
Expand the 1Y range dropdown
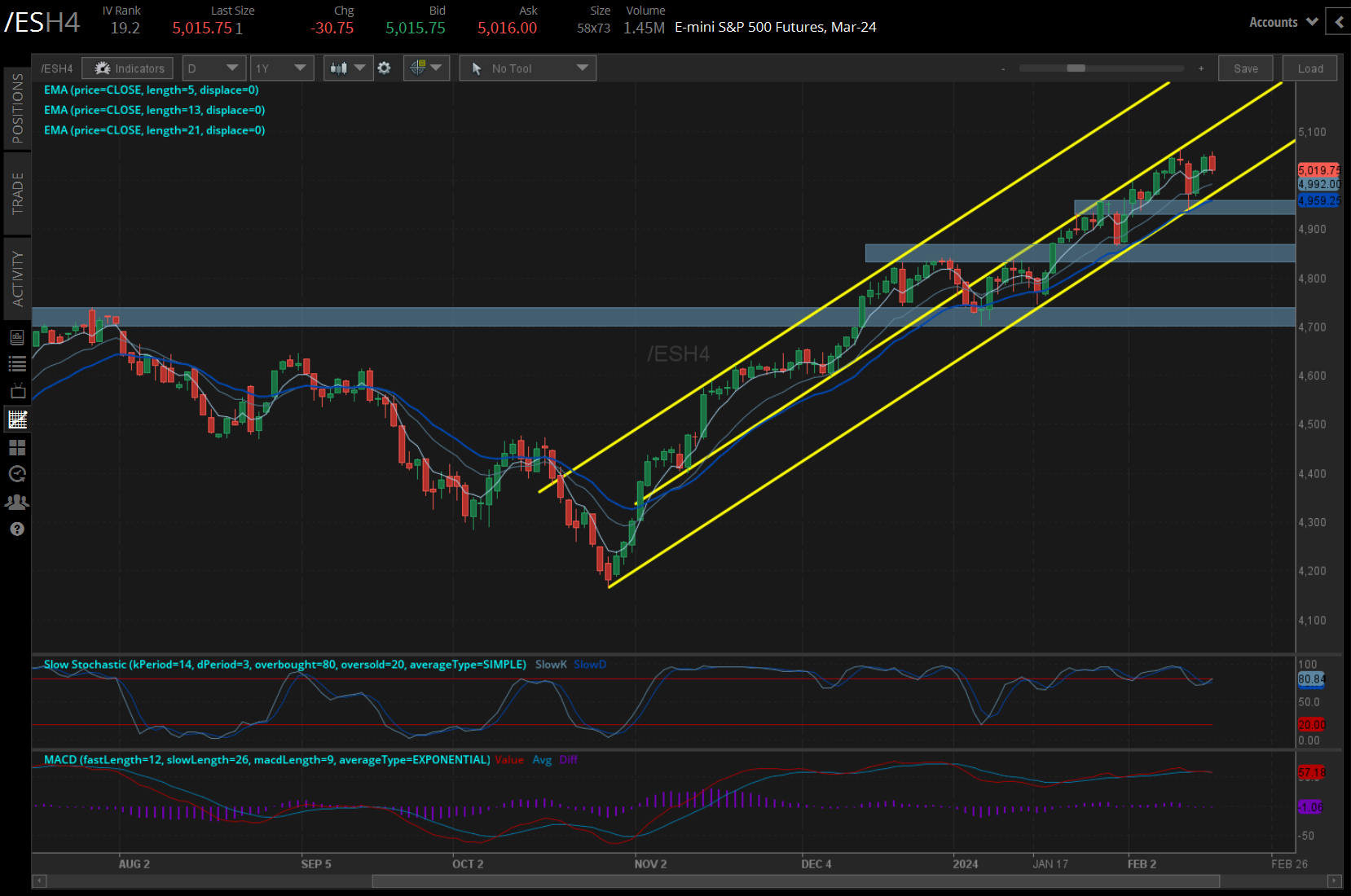pos(281,68)
